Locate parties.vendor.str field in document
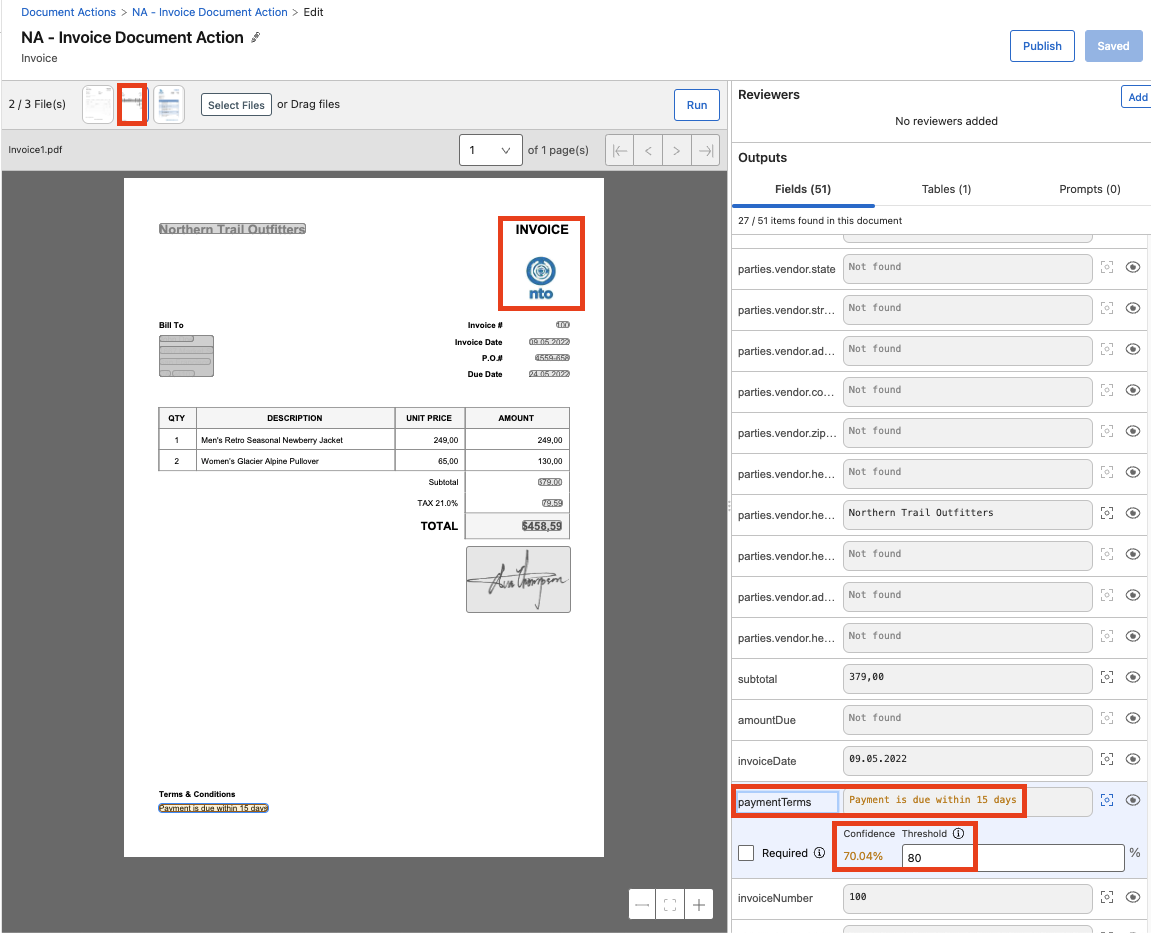 tap(1107, 308)
